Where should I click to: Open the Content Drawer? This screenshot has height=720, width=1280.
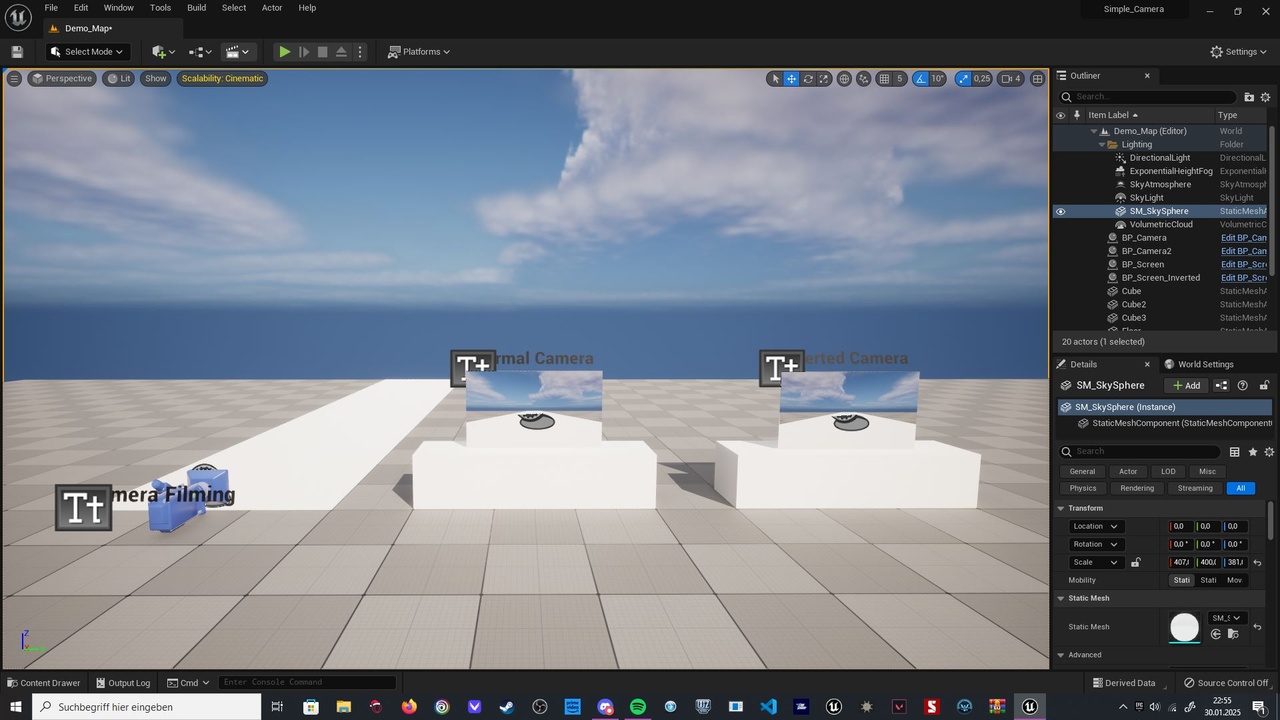(44, 683)
